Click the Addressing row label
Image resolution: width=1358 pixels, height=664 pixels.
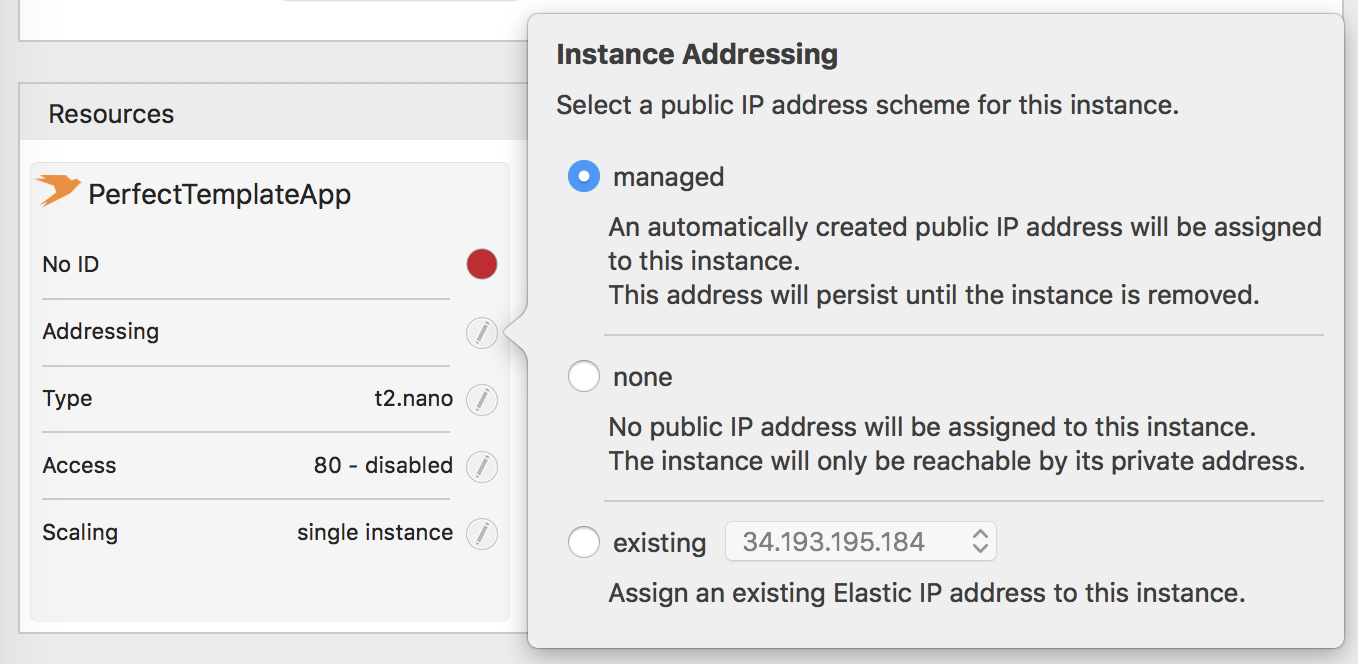click(101, 331)
